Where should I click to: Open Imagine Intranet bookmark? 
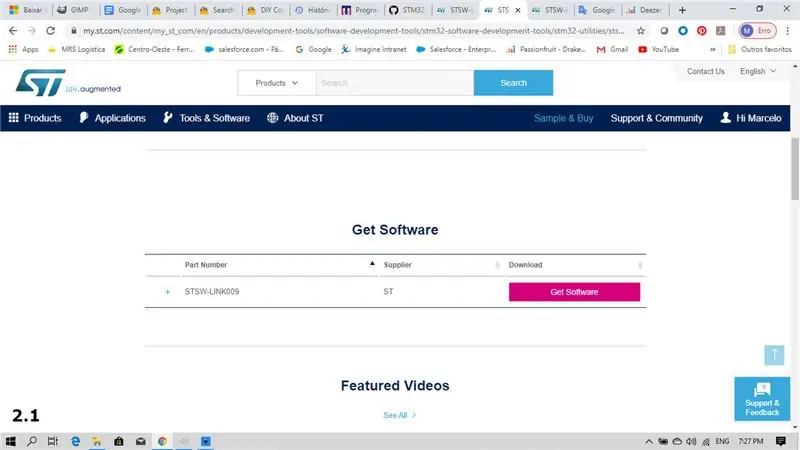point(374,49)
